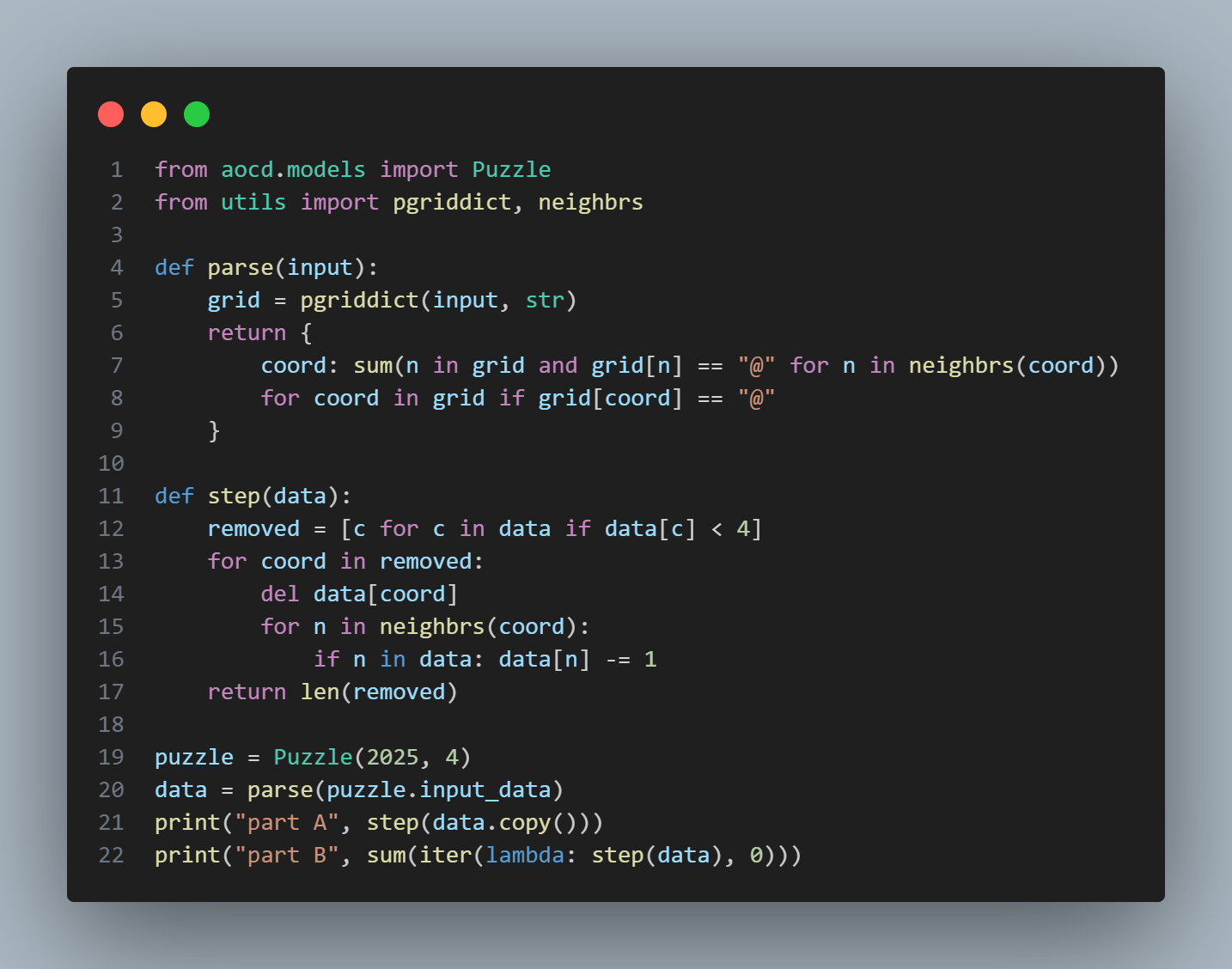Click the removed variable on line 12
This screenshot has width=1232, height=969.
pyautogui.click(x=253, y=529)
